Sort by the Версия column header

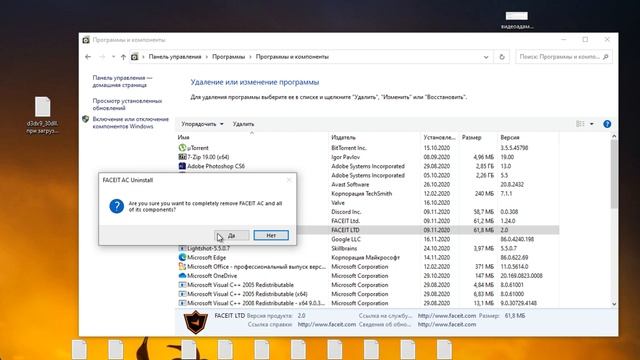[x=510, y=137]
